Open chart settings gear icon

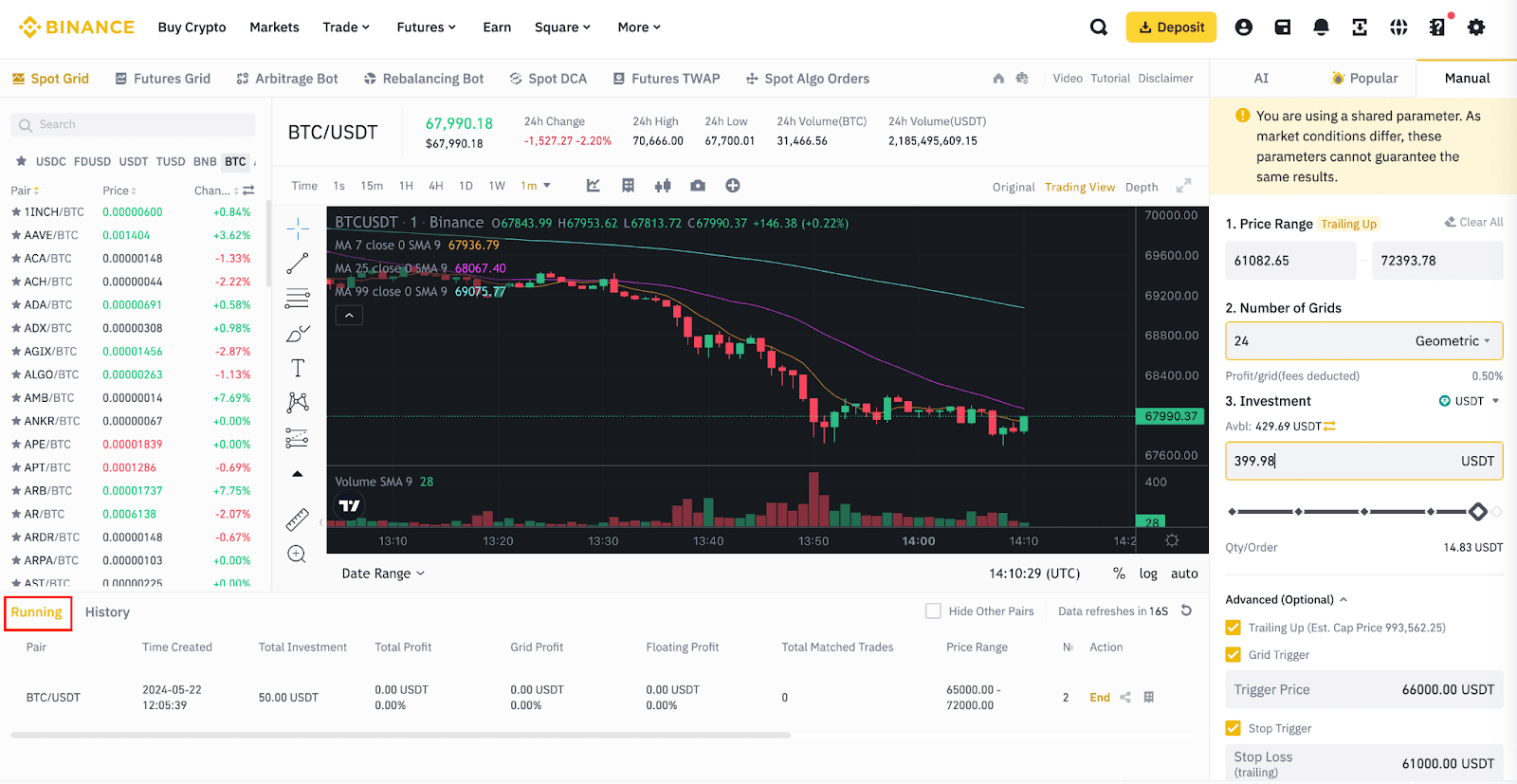pyautogui.click(x=1172, y=540)
